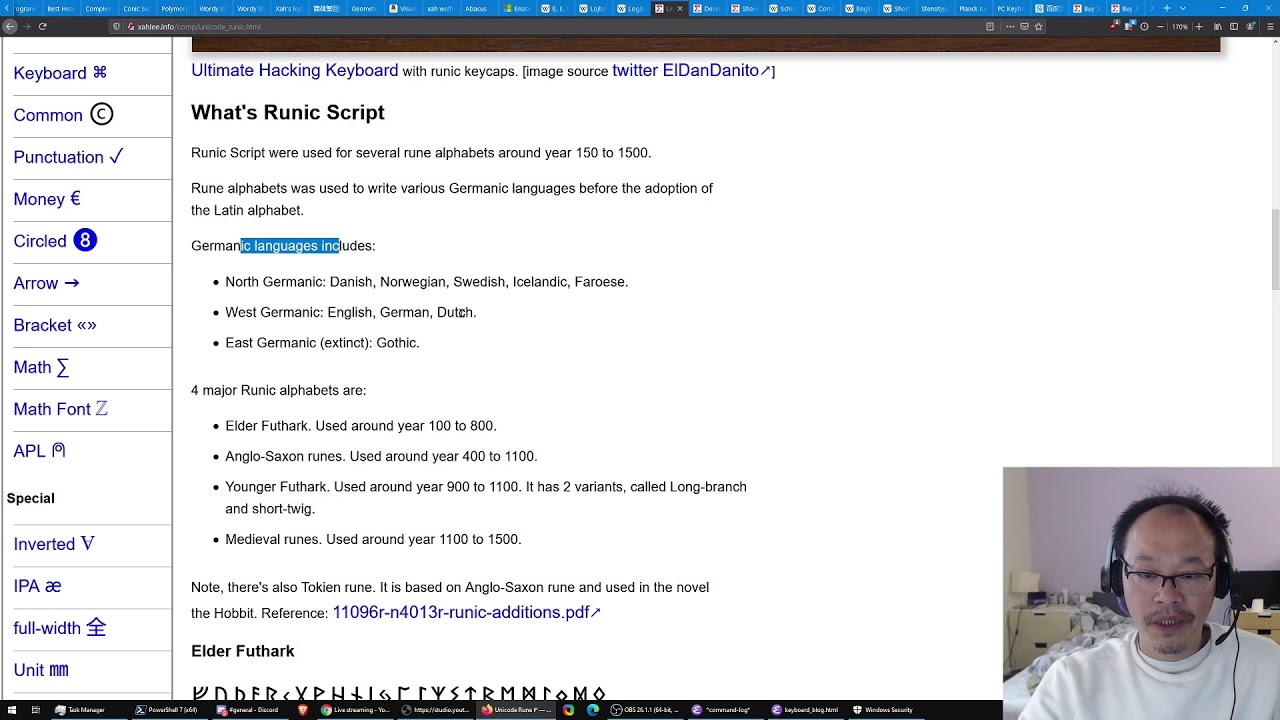Viewport: 1280px width, 720px height.
Task: Reload the current page
Action: pos(42,26)
